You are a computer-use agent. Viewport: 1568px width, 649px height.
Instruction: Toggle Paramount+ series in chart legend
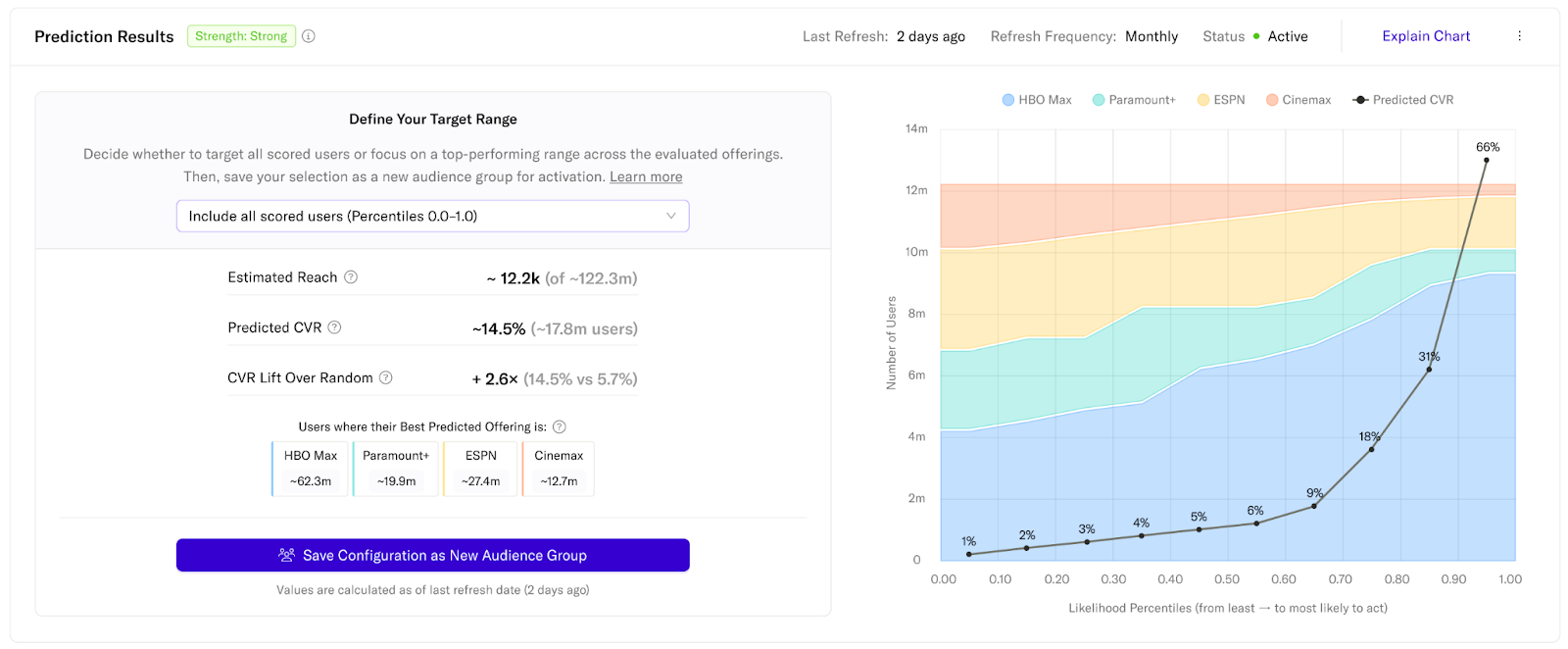[x=1133, y=100]
